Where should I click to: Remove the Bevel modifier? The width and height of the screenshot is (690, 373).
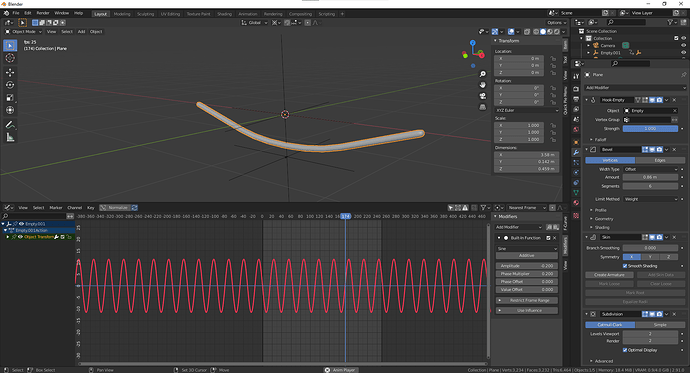coord(675,150)
